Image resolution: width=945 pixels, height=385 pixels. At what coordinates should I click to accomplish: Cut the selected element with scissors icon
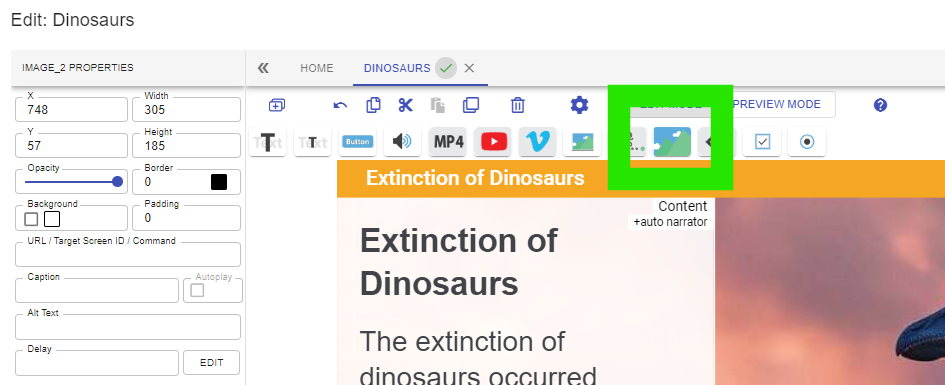tap(406, 105)
